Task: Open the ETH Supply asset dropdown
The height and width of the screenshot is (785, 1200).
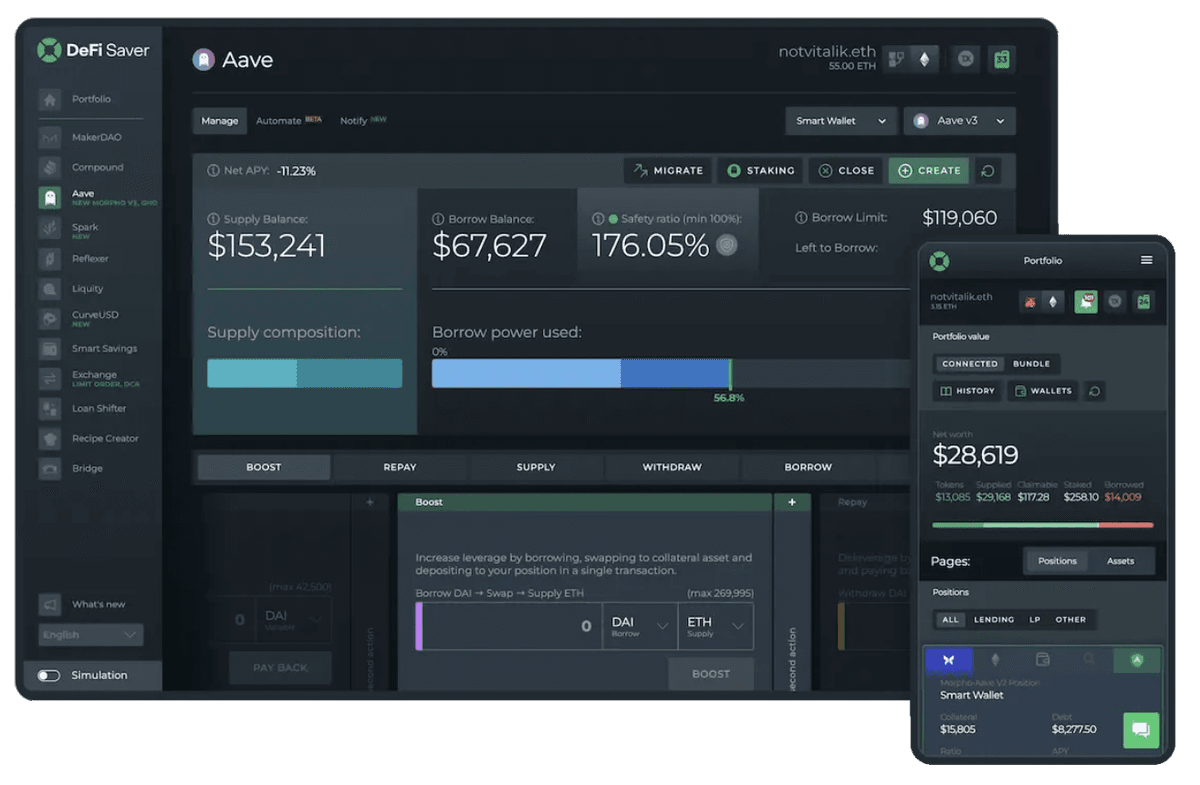Action: click(x=715, y=626)
